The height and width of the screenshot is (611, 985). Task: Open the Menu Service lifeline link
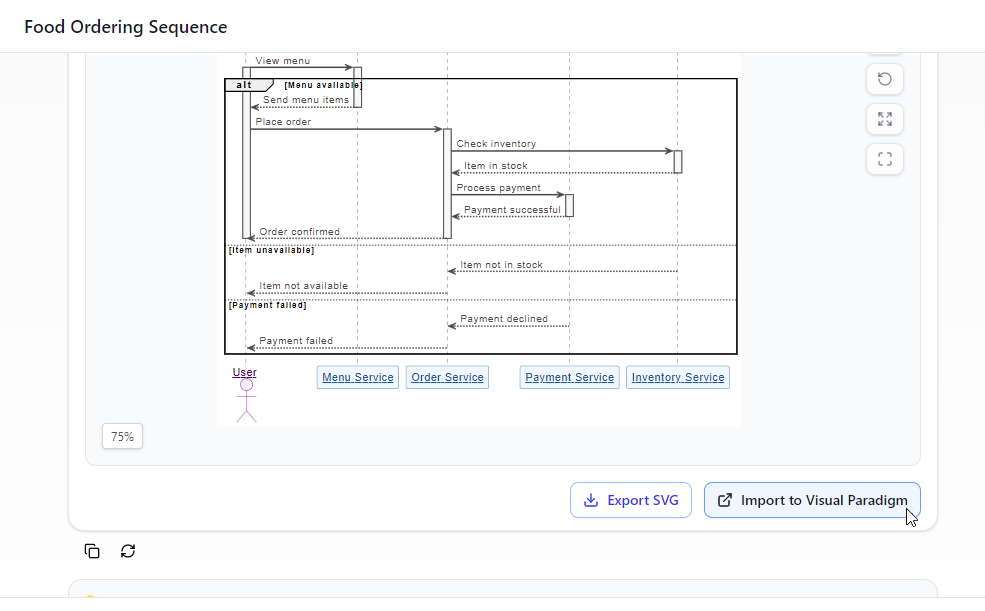pos(357,377)
